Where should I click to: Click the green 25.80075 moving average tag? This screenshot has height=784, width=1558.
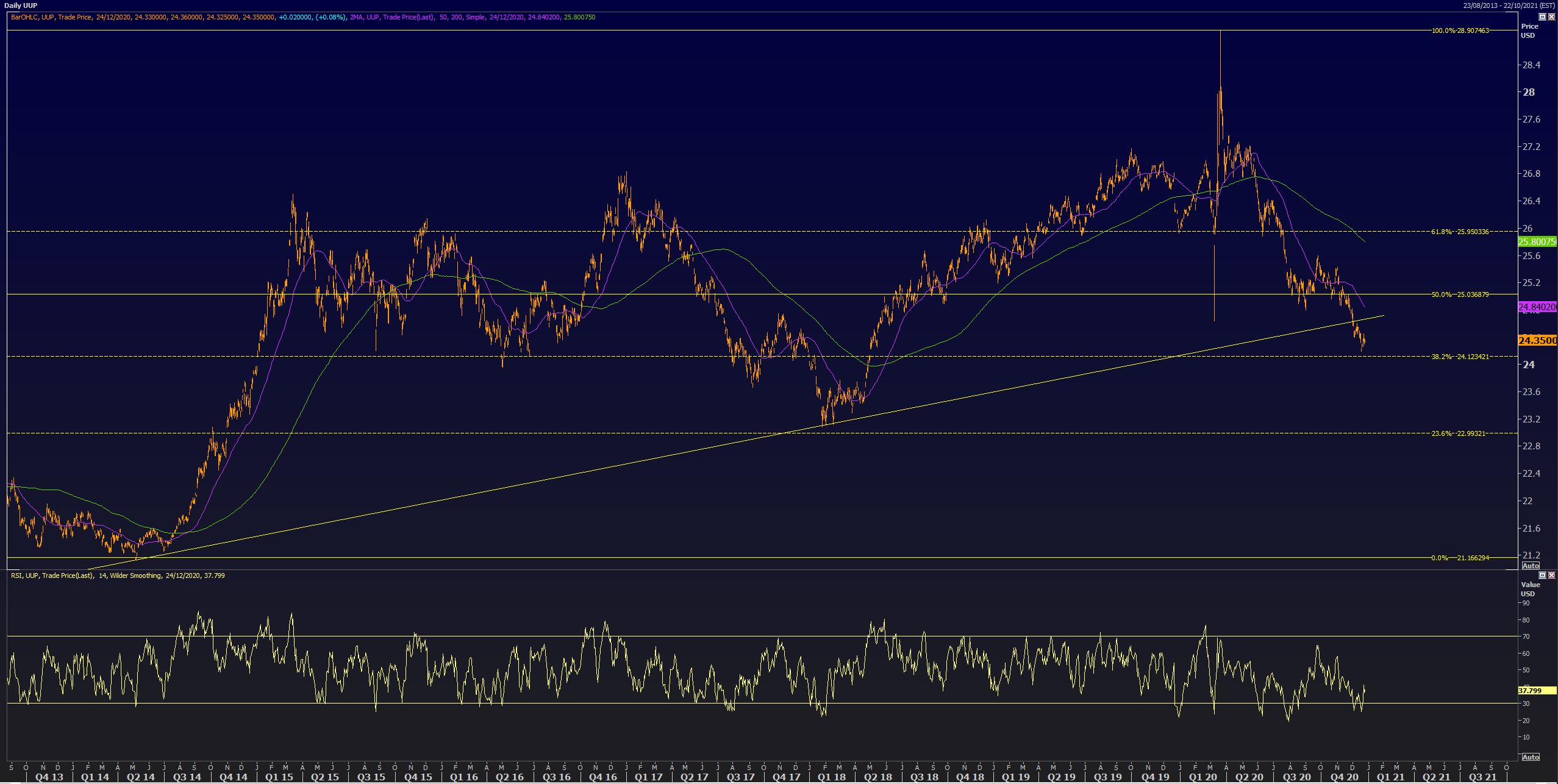pos(1537,242)
